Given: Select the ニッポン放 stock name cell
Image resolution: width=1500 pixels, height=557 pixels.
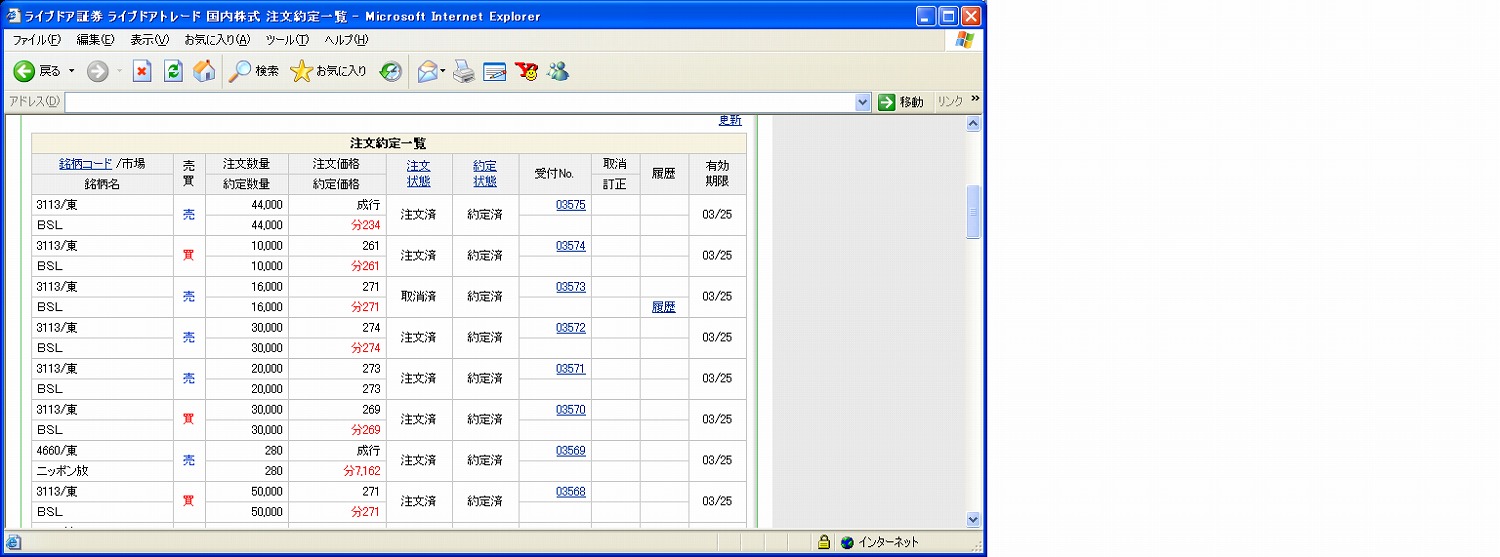Looking at the screenshot, I should [103, 471].
